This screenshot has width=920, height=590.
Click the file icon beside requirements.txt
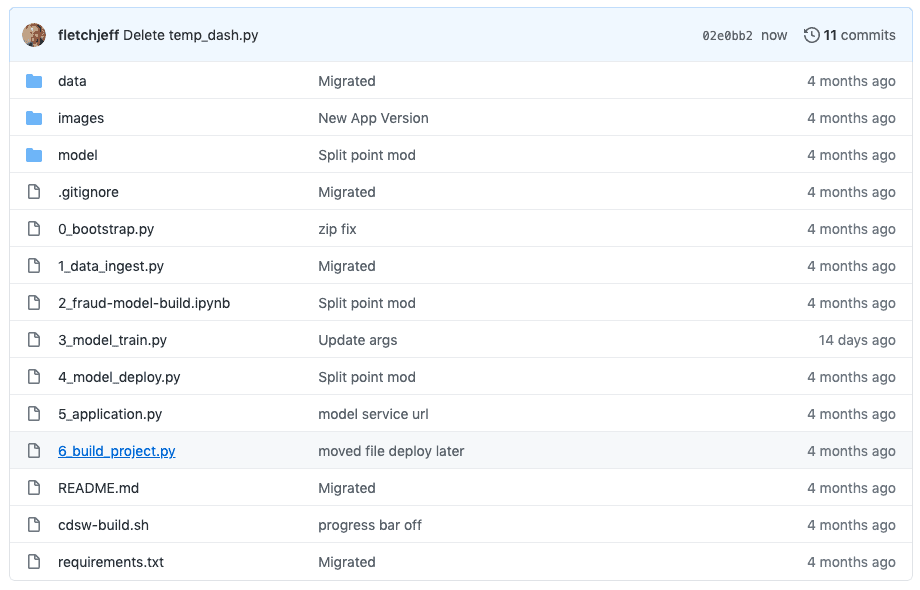[33, 562]
